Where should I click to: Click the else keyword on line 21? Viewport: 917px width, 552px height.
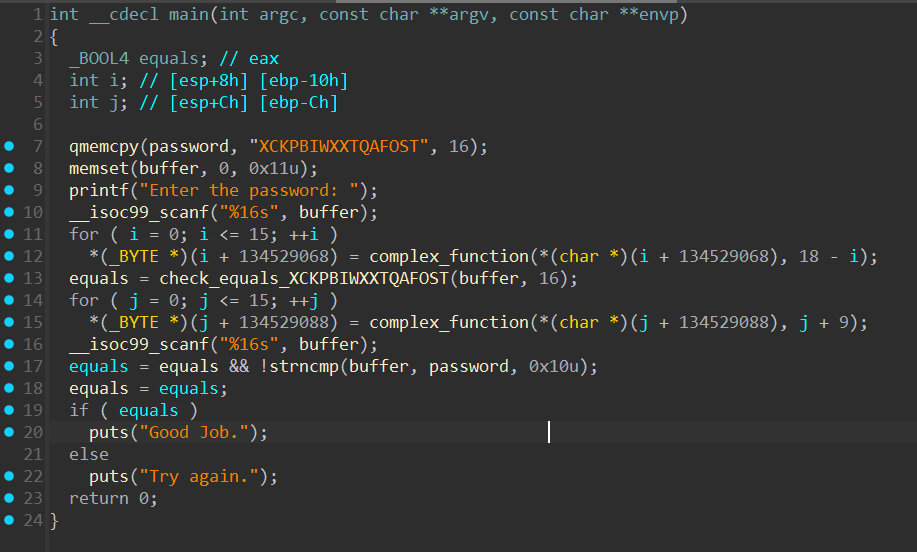click(89, 454)
